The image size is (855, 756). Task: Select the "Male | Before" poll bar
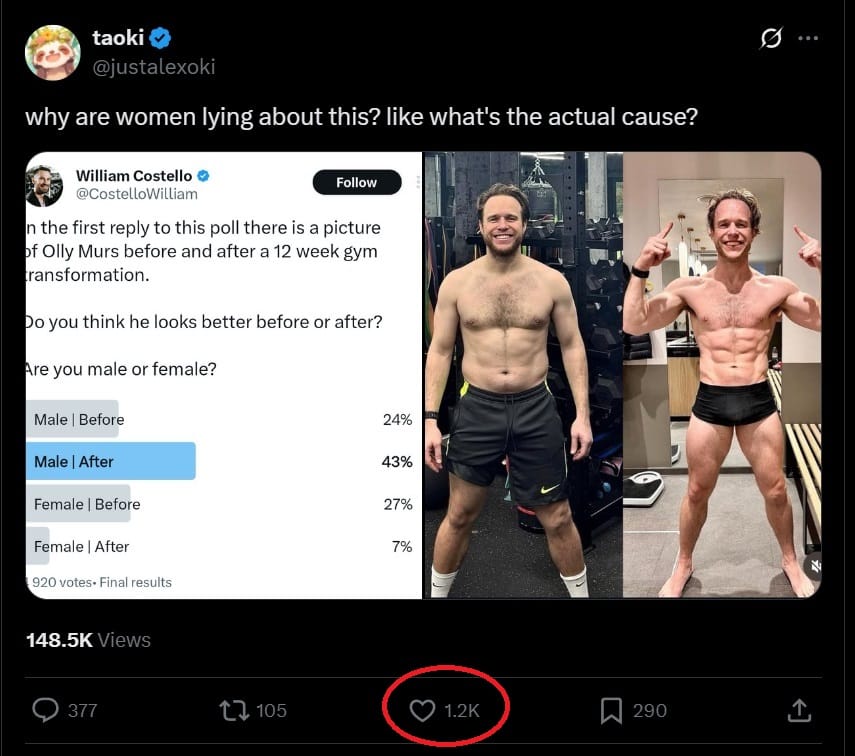pos(79,419)
